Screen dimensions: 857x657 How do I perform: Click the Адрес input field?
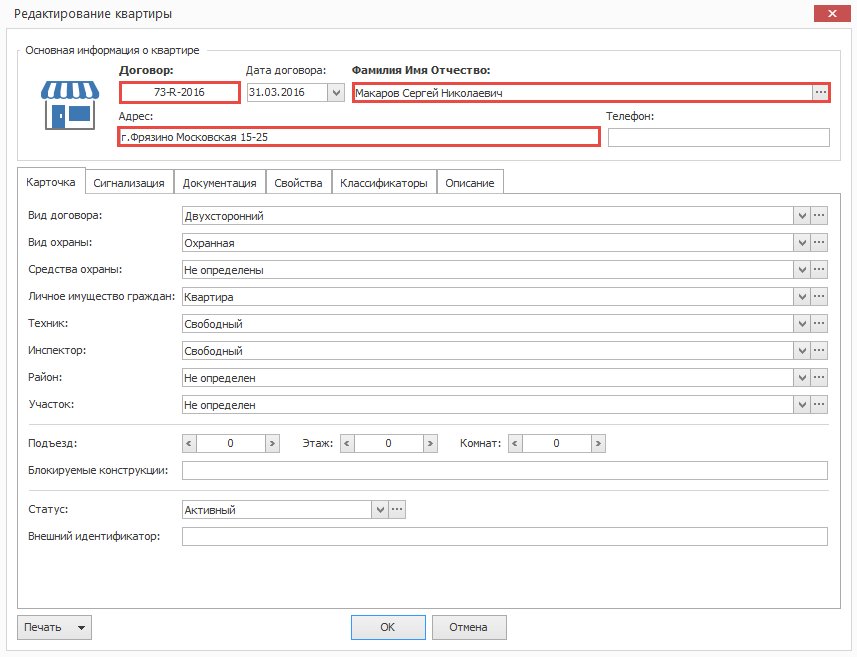coord(359,137)
